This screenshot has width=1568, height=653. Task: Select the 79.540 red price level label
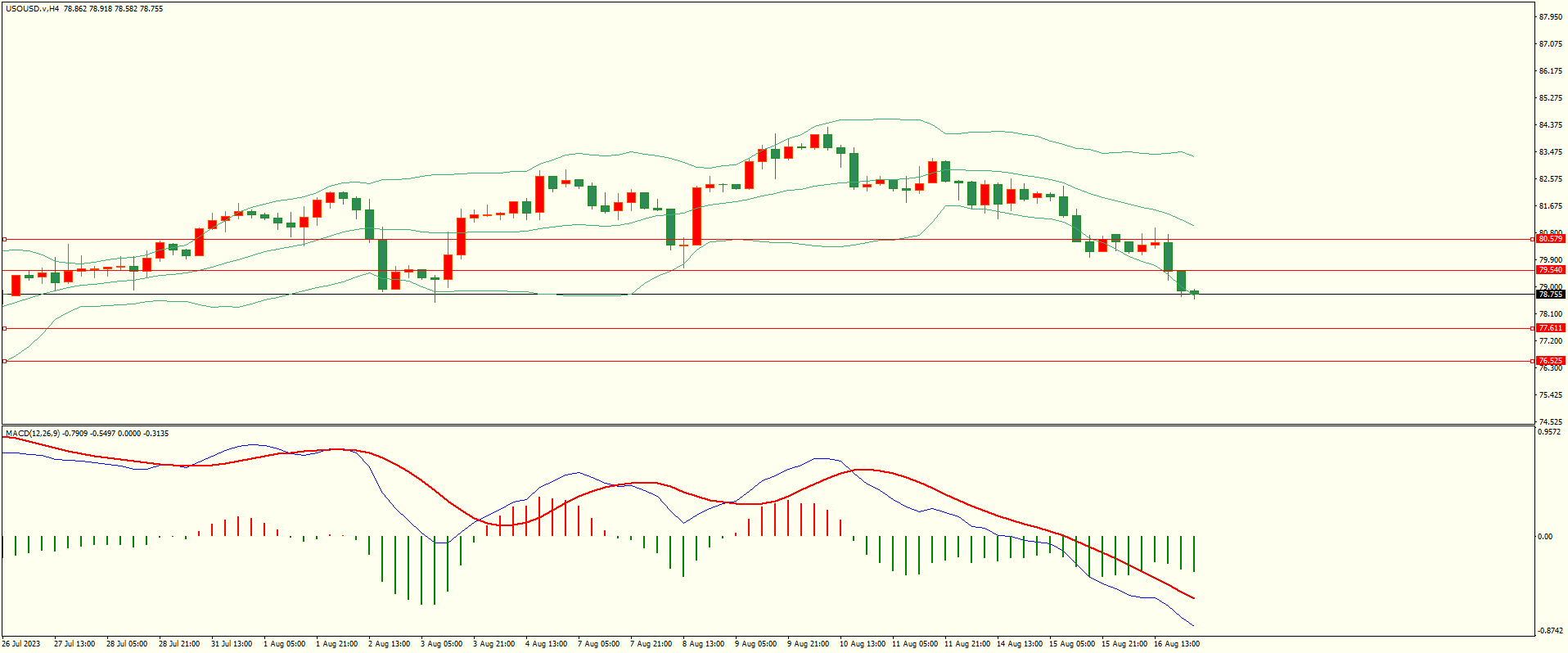[x=1550, y=270]
